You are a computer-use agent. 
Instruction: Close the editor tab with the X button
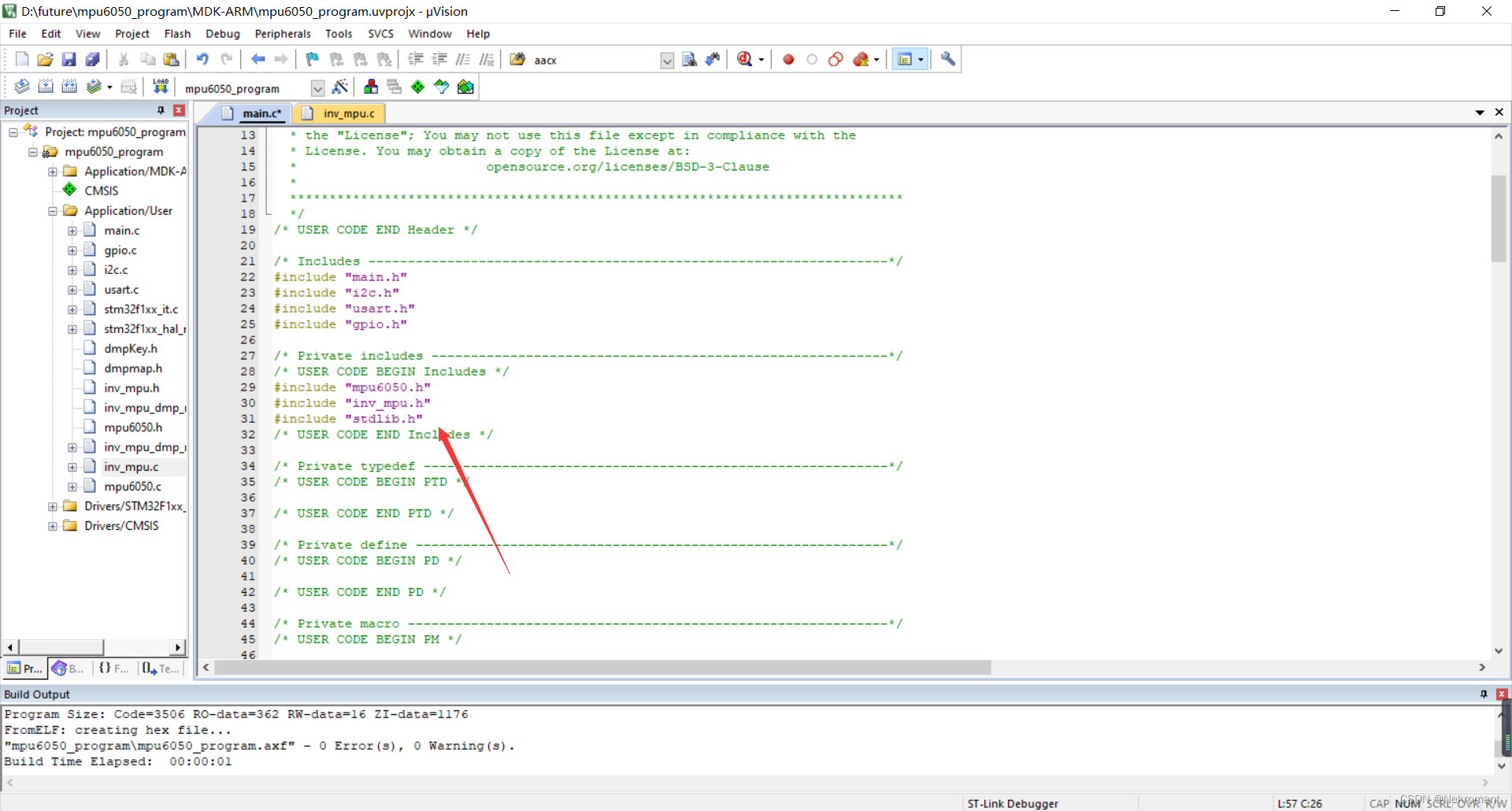click(x=1499, y=113)
